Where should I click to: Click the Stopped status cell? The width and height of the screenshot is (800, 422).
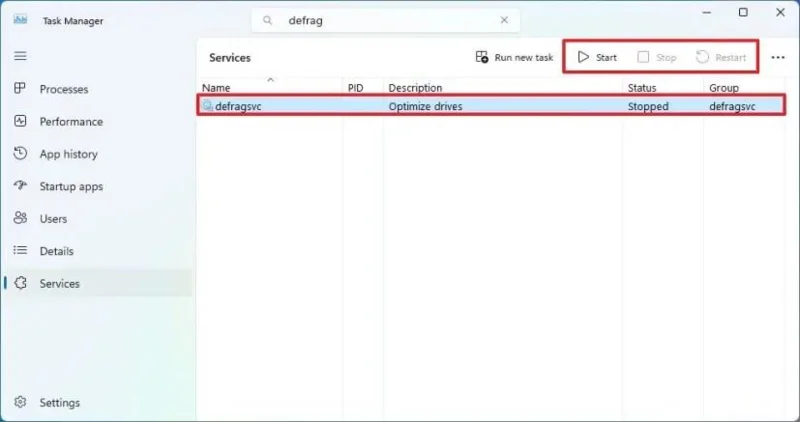(648, 107)
